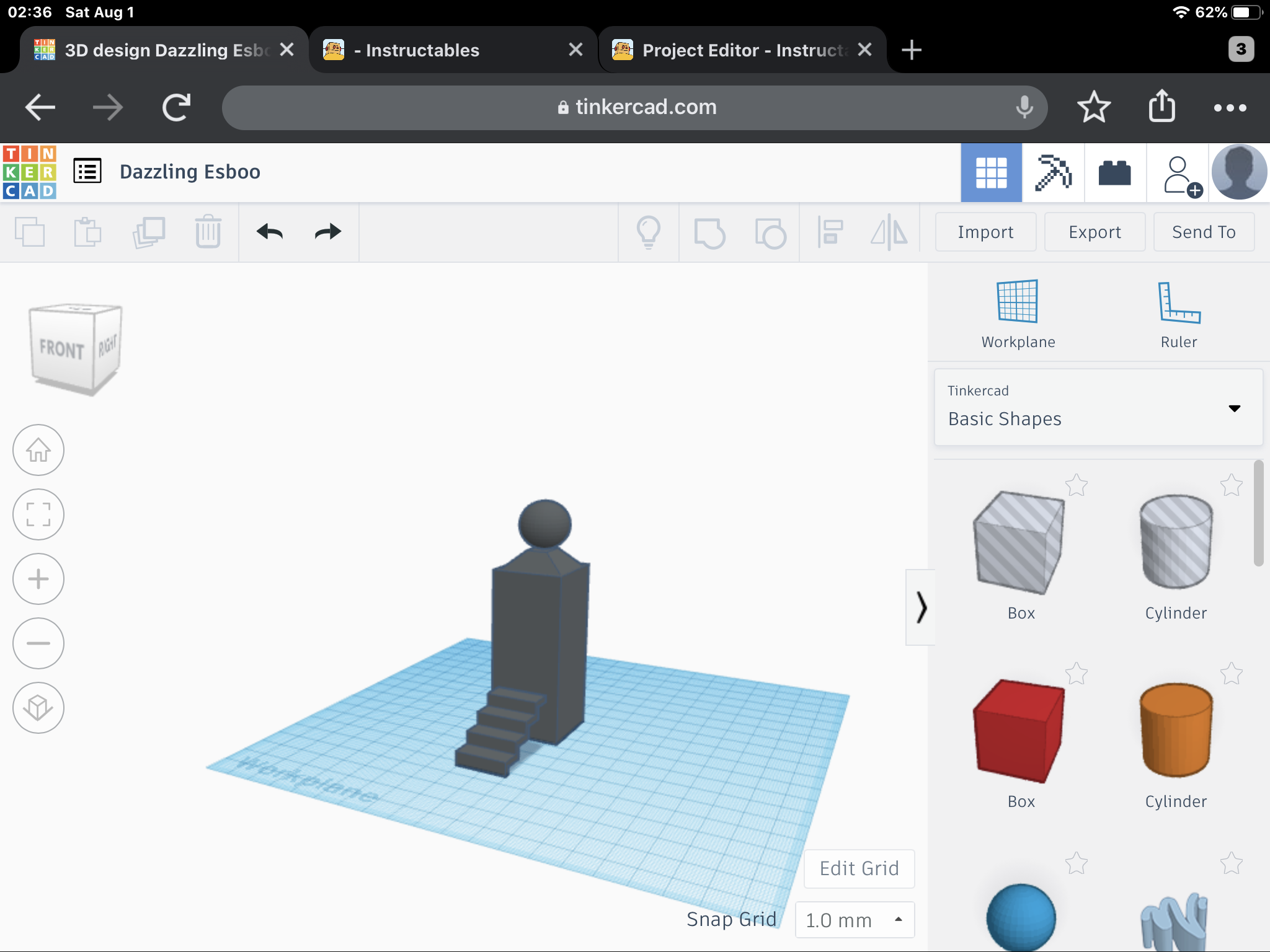Switch to the Project Editor tab
Image resolution: width=1270 pixels, height=952 pixels.
tap(742, 50)
